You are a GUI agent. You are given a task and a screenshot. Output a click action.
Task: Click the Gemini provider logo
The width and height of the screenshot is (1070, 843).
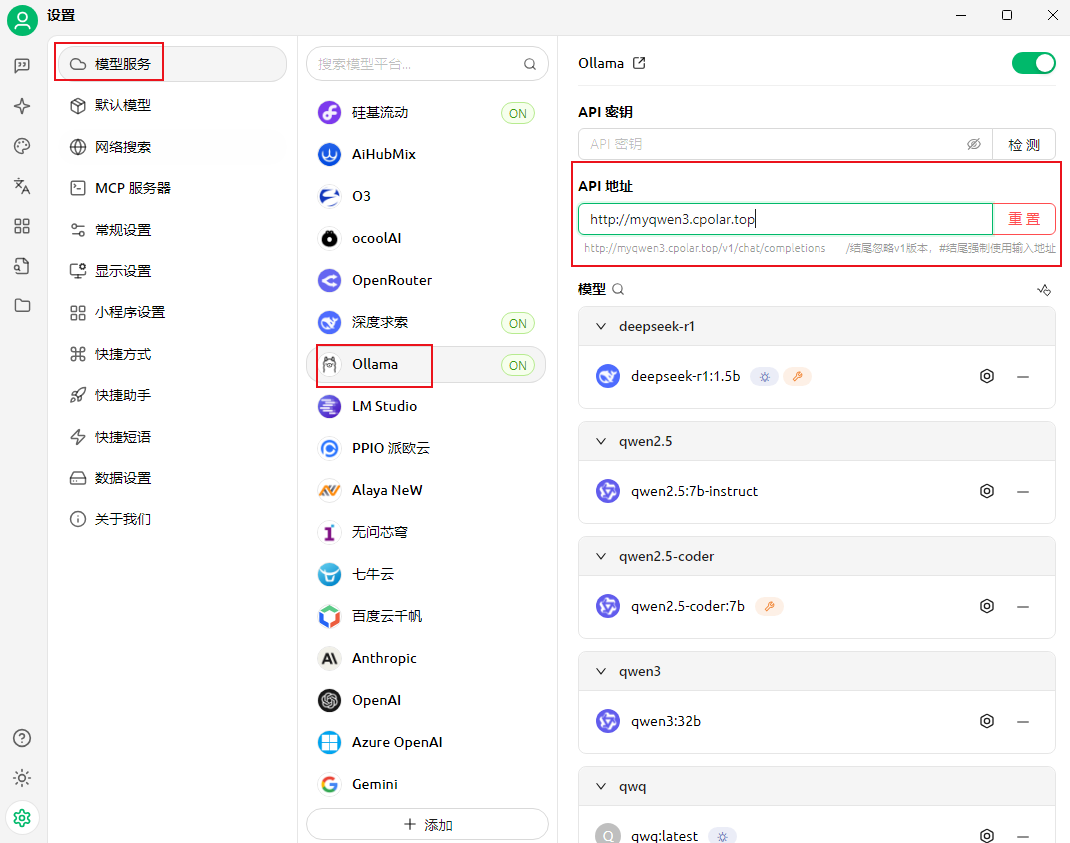pos(330,784)
